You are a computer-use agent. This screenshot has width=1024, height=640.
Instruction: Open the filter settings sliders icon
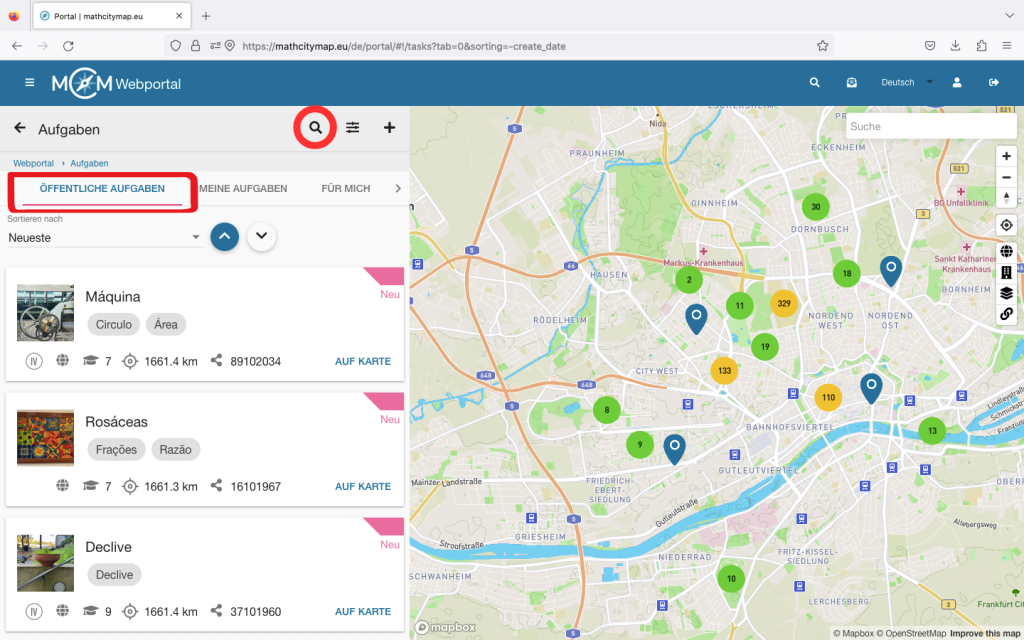click(353, 128)
